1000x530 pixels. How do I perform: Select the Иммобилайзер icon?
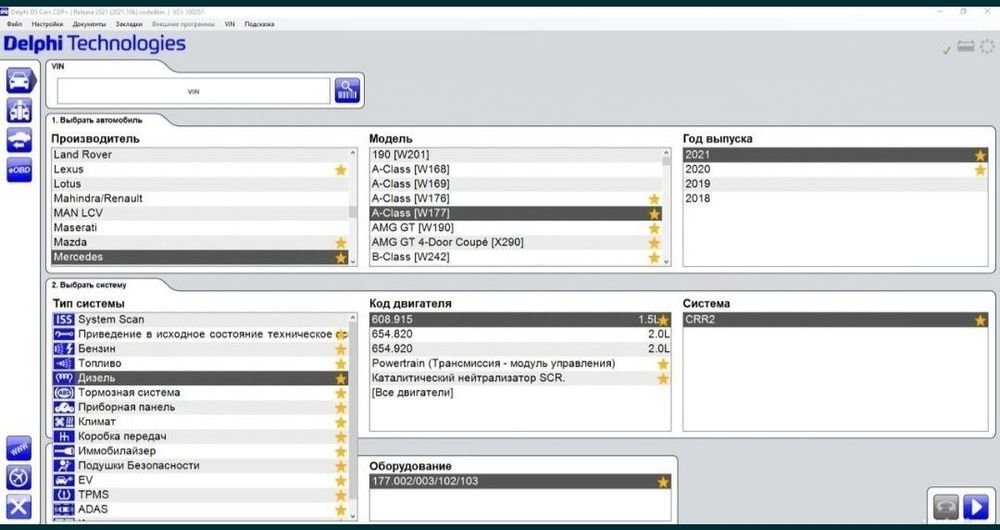coord(64,452)
